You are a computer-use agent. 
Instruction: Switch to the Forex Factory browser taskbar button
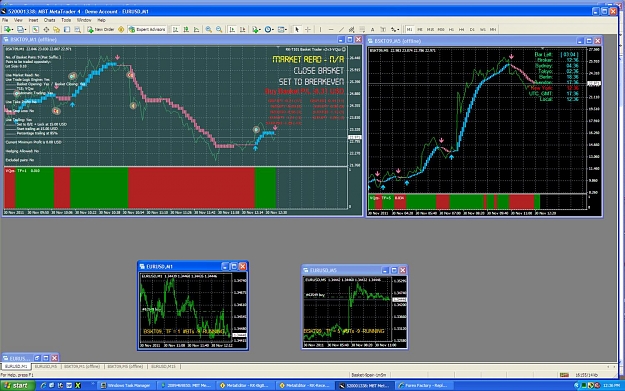[x=425, y=385]
